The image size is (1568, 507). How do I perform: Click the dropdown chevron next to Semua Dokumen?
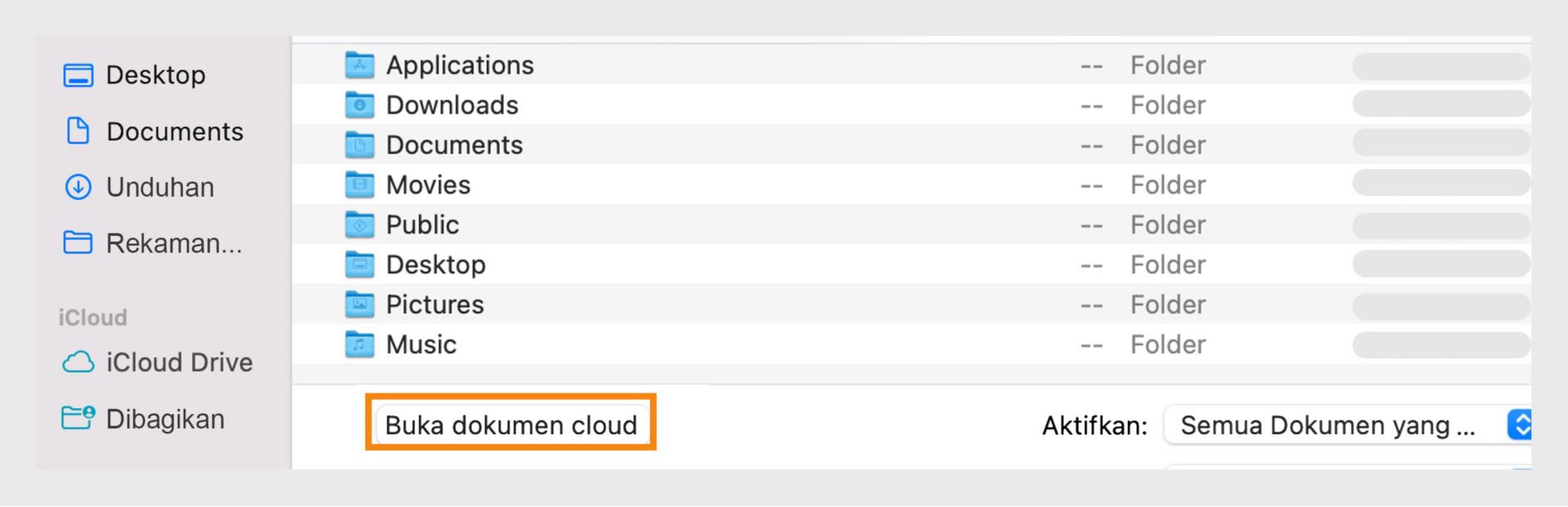click(1518, 425)
